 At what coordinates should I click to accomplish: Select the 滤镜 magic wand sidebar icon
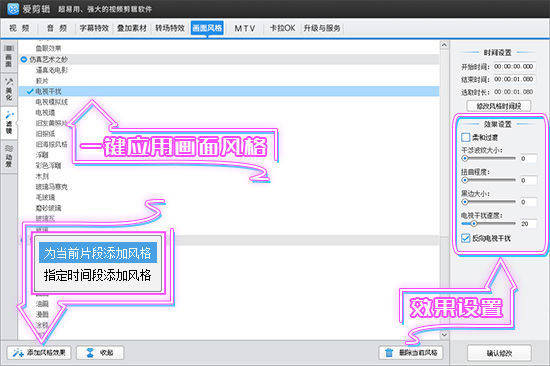[x=9, y=122]
